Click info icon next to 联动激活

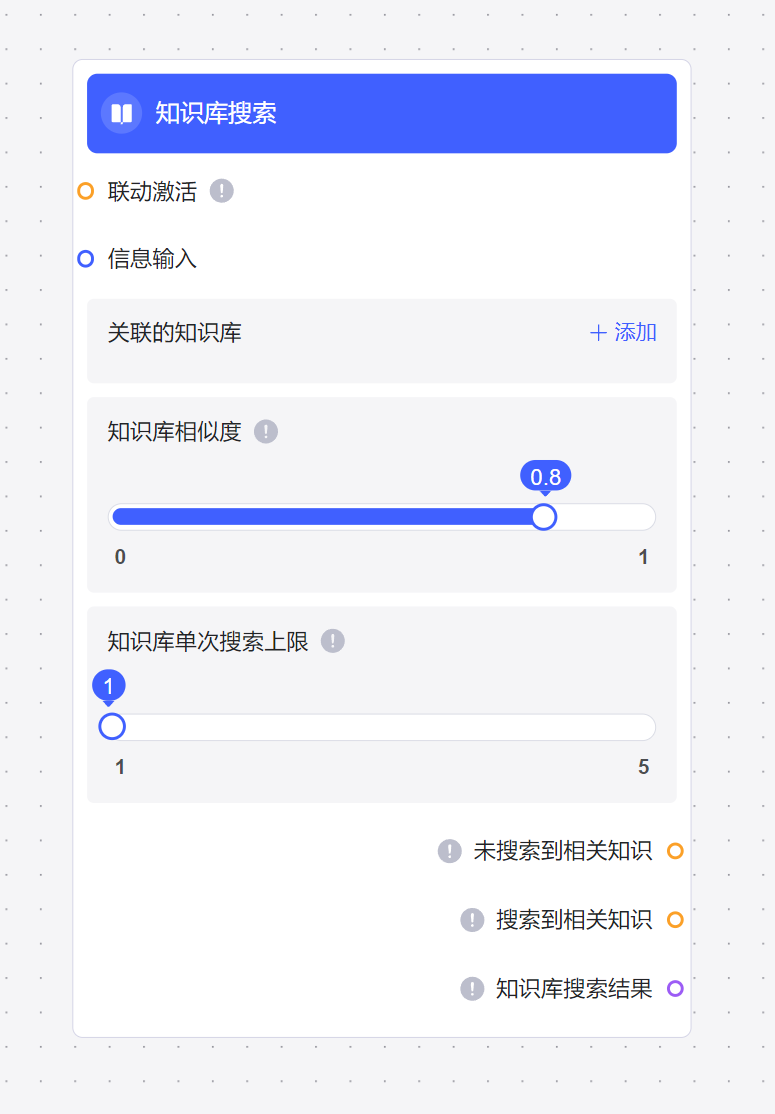tap(222, 191)
